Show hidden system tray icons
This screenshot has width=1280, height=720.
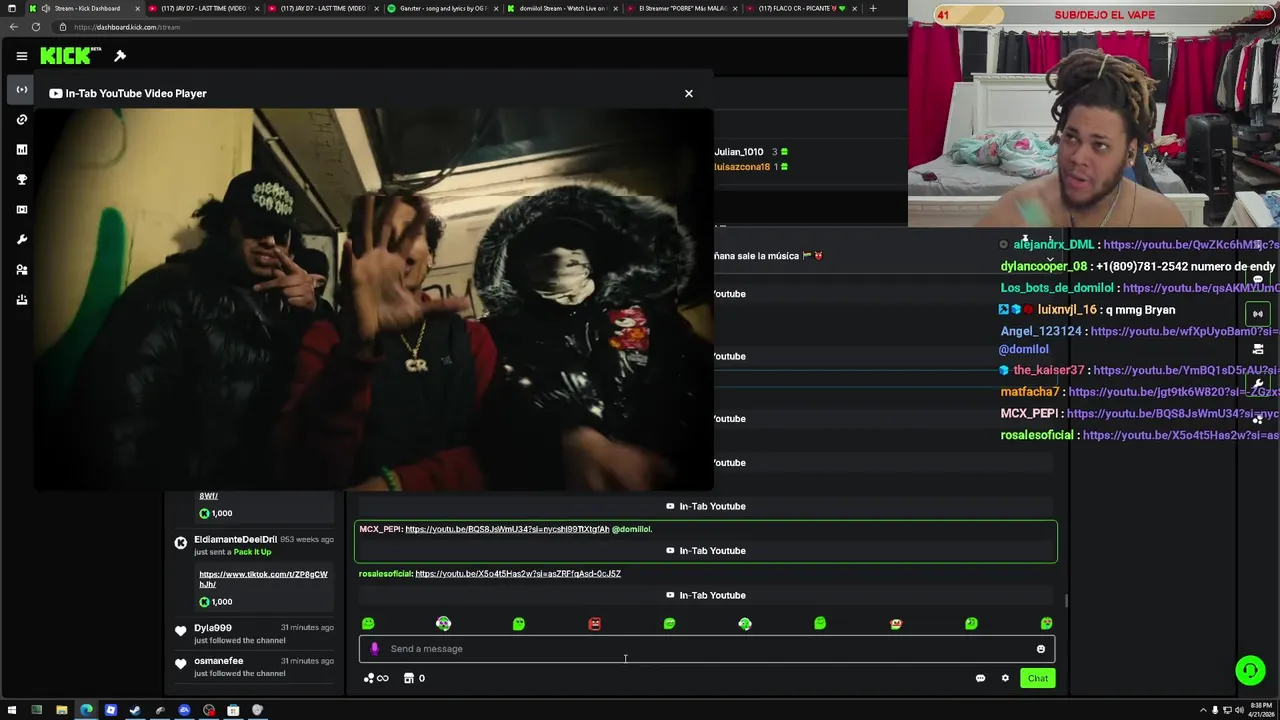coord(1203,710)
